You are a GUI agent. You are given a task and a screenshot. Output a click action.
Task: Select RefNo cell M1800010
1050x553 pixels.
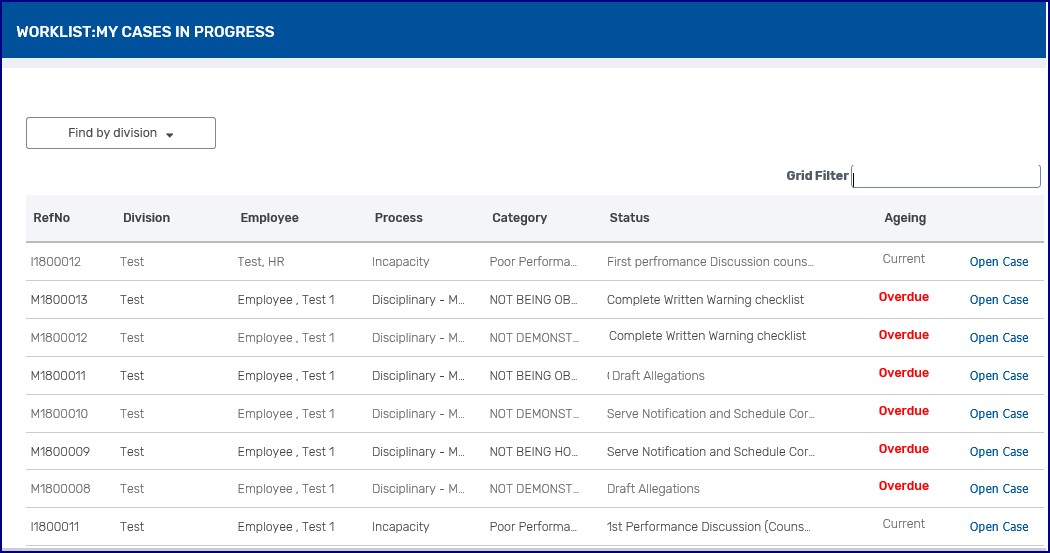[x=59, y=414]
